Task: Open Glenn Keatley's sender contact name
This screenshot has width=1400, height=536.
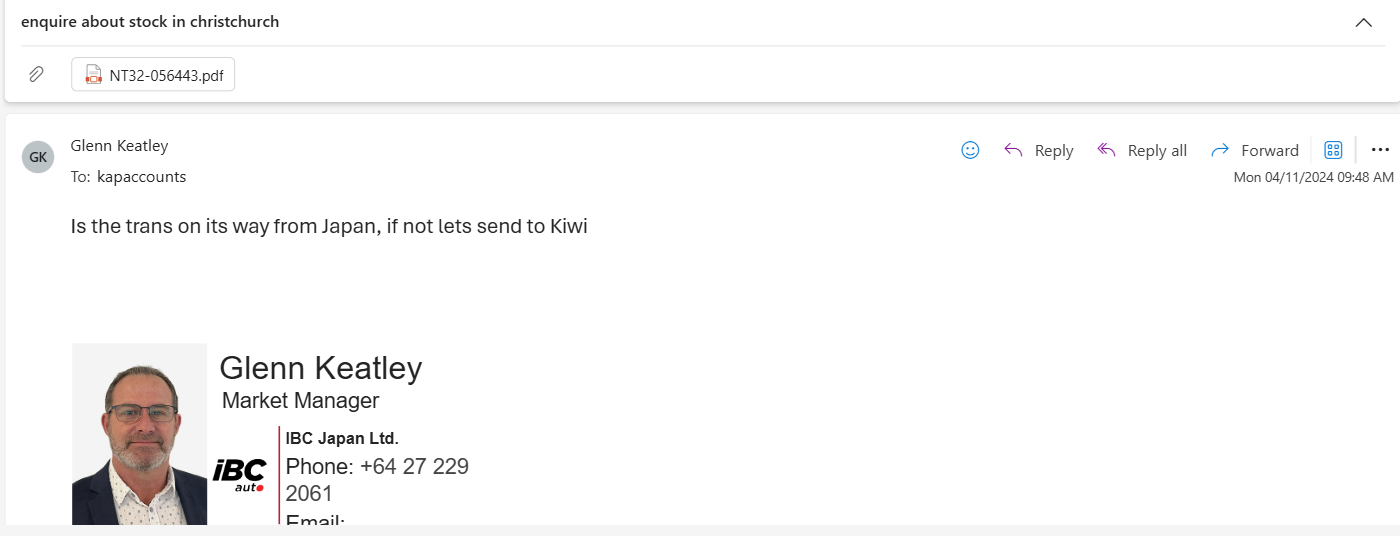Action: click(x=119, y=146)
